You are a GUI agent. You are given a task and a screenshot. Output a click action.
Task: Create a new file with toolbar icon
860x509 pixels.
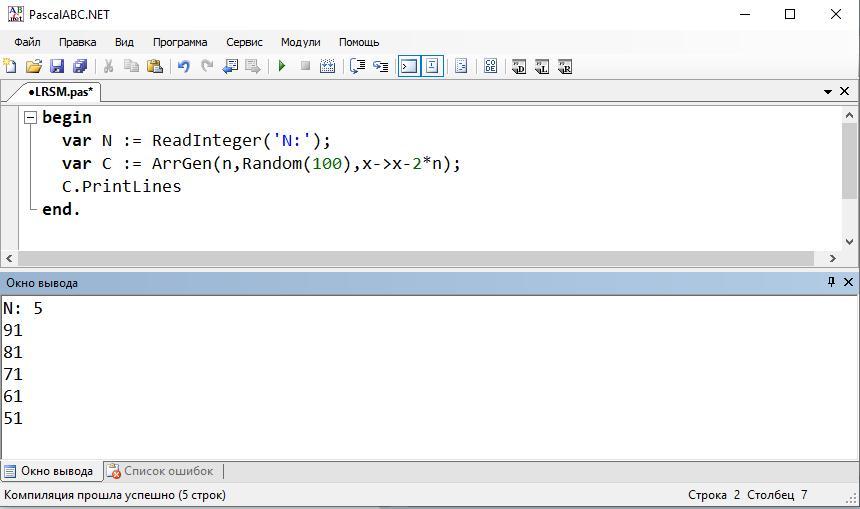point(10,66)
